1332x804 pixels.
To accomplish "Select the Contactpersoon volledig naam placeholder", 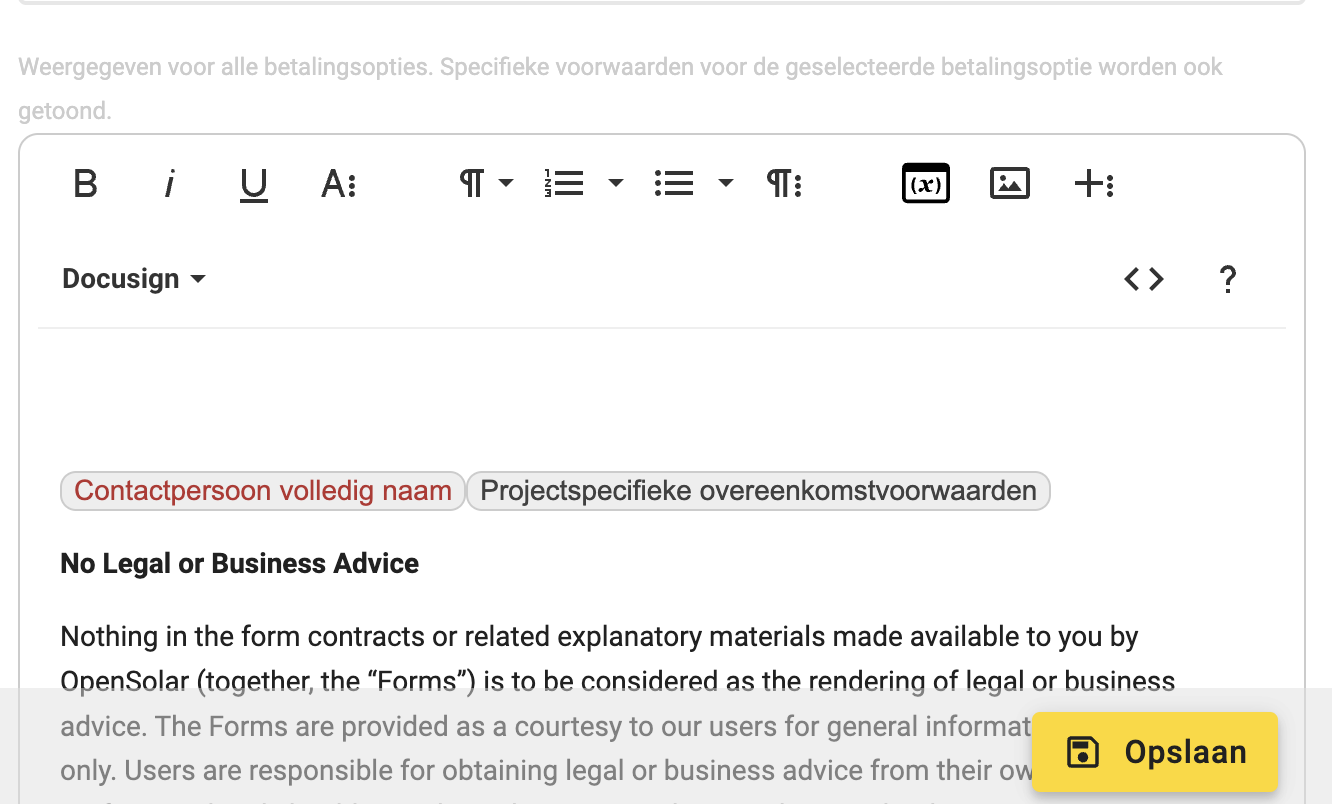I will click(263, 491).
